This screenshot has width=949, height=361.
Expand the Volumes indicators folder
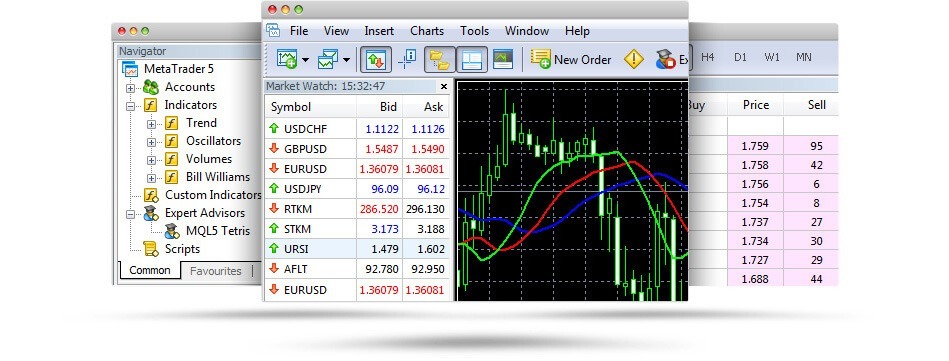coord(151,160)
